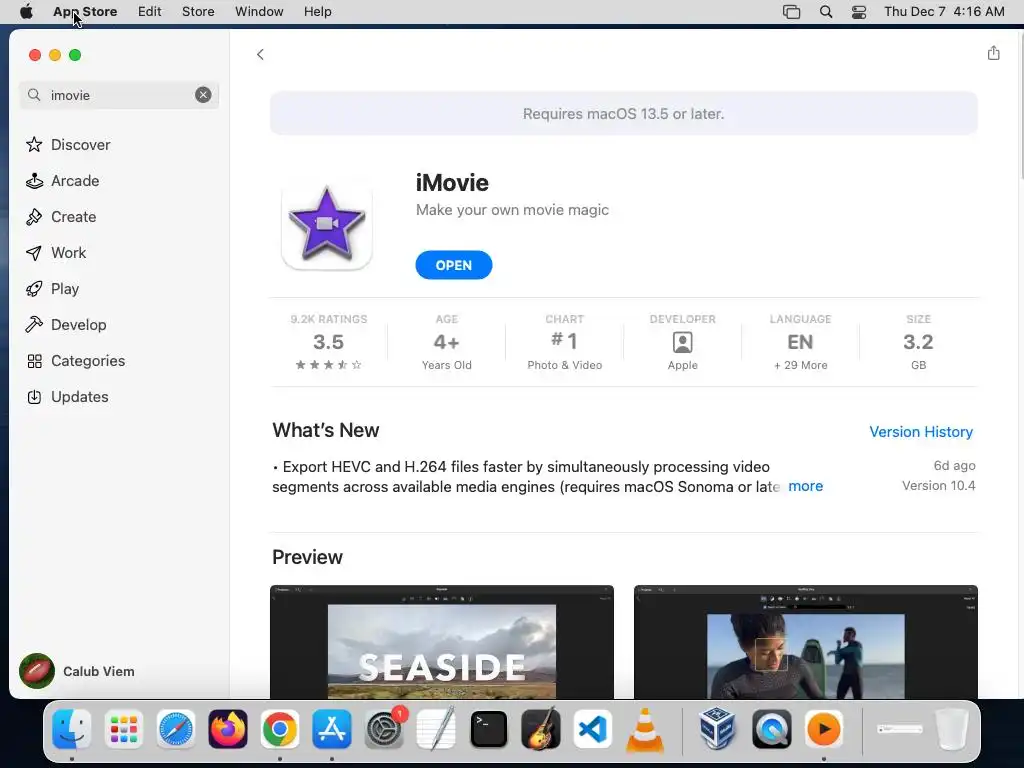Launch Terminal from the Dock
This screenshot has height=768, width=1024.
(x=488, y=729)
